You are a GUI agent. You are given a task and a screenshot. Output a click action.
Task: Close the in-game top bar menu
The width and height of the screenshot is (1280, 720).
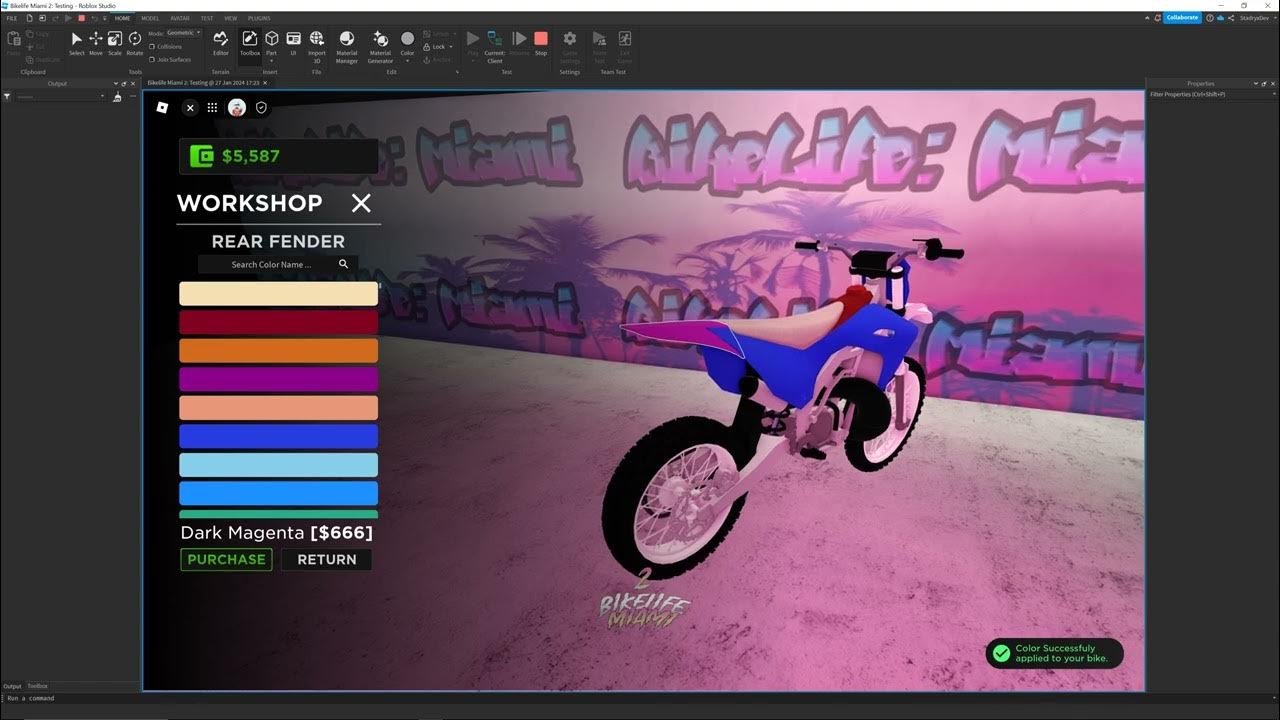pos(190,107)
